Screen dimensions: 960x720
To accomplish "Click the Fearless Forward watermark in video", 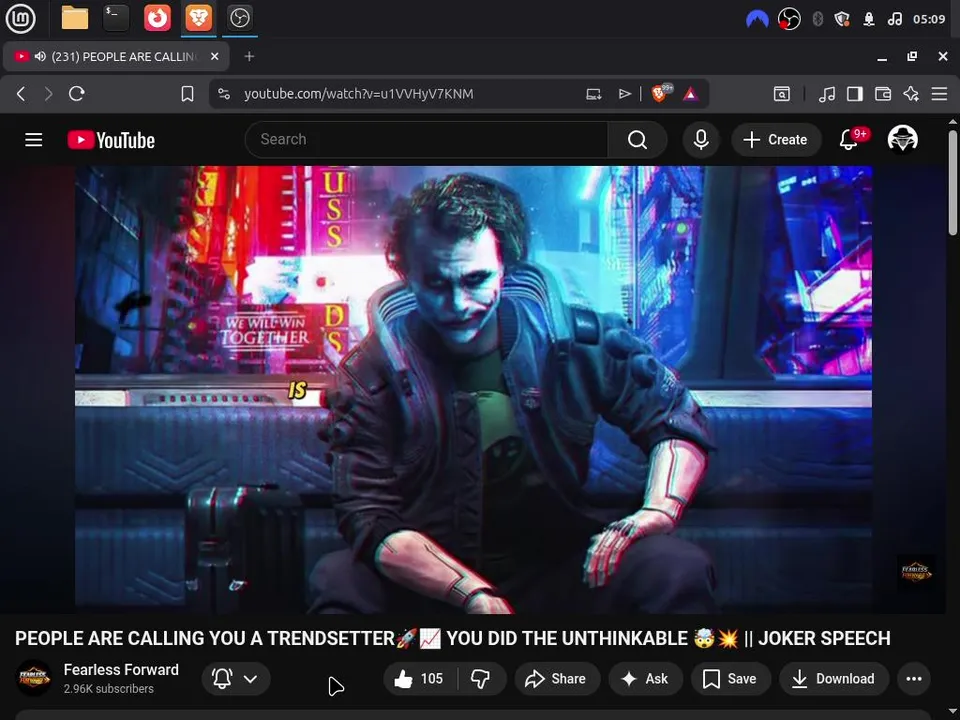I will pyautogui.click(x=915, y=572).
